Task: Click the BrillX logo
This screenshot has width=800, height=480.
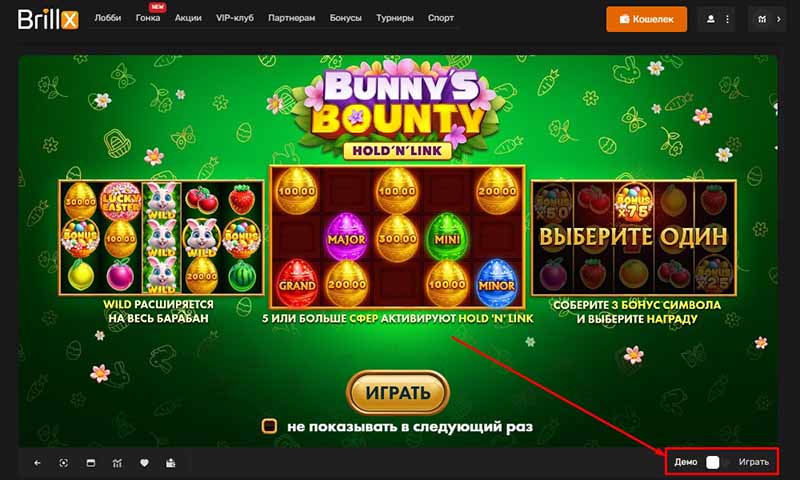Action: (48, 19)
